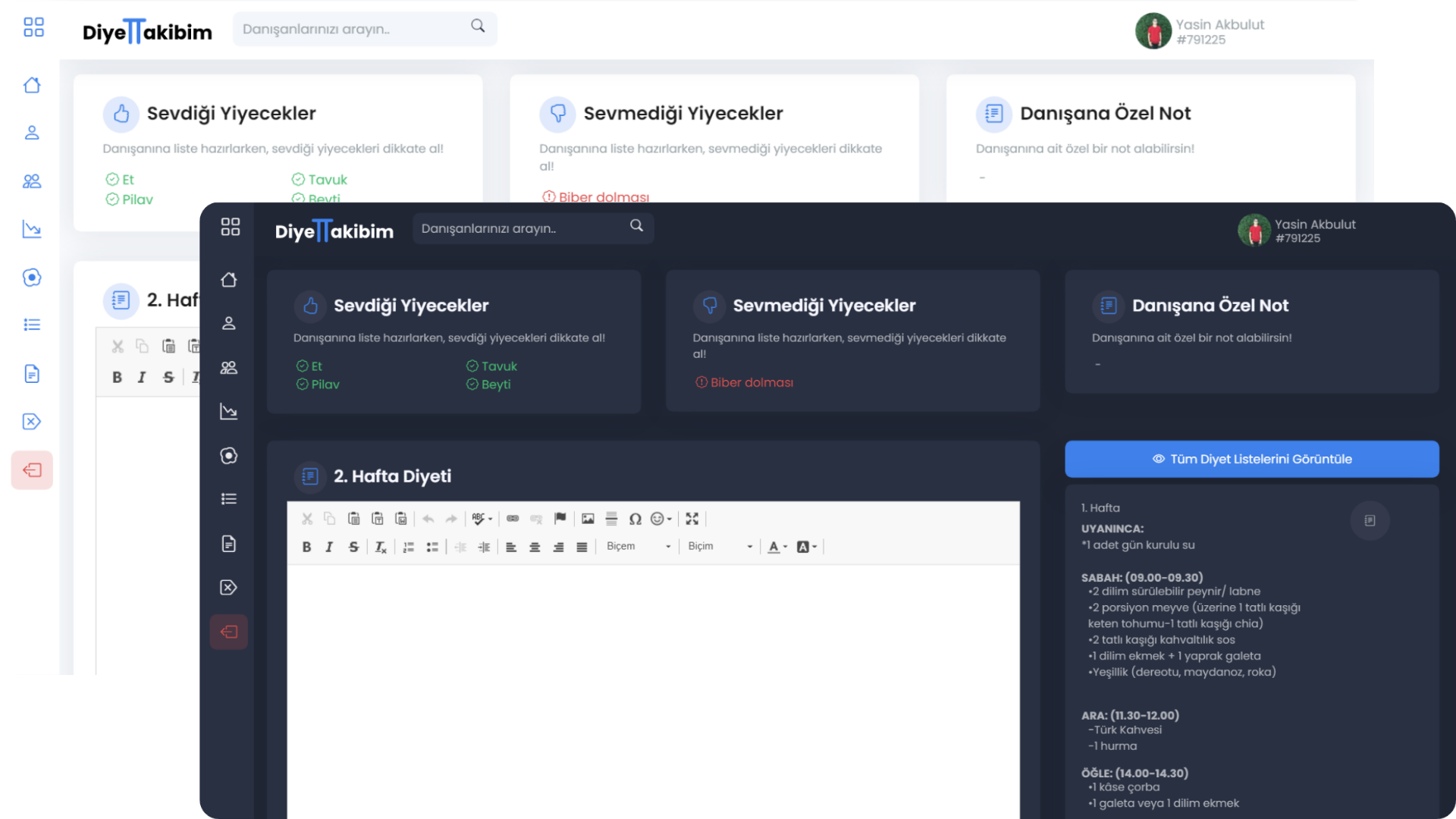Click Paste as plain text in dark editor

point(377,519)
